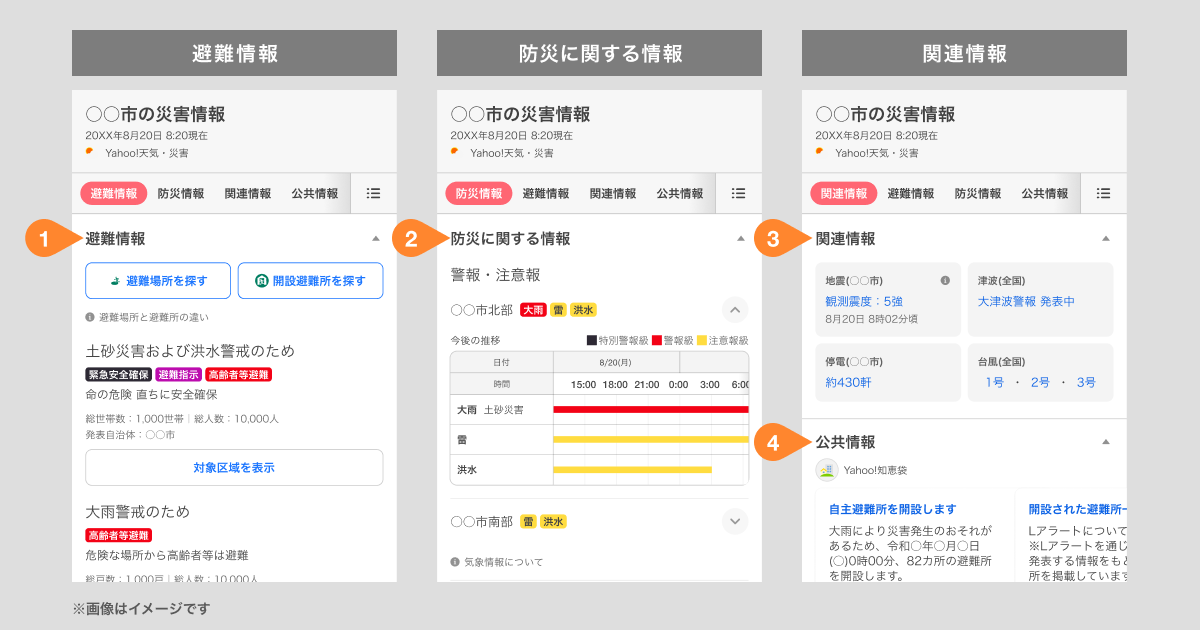Screen dimensions: 1200x630
Task: Click the info icon on the 地震(○○市) card
Action: [946, 282]
